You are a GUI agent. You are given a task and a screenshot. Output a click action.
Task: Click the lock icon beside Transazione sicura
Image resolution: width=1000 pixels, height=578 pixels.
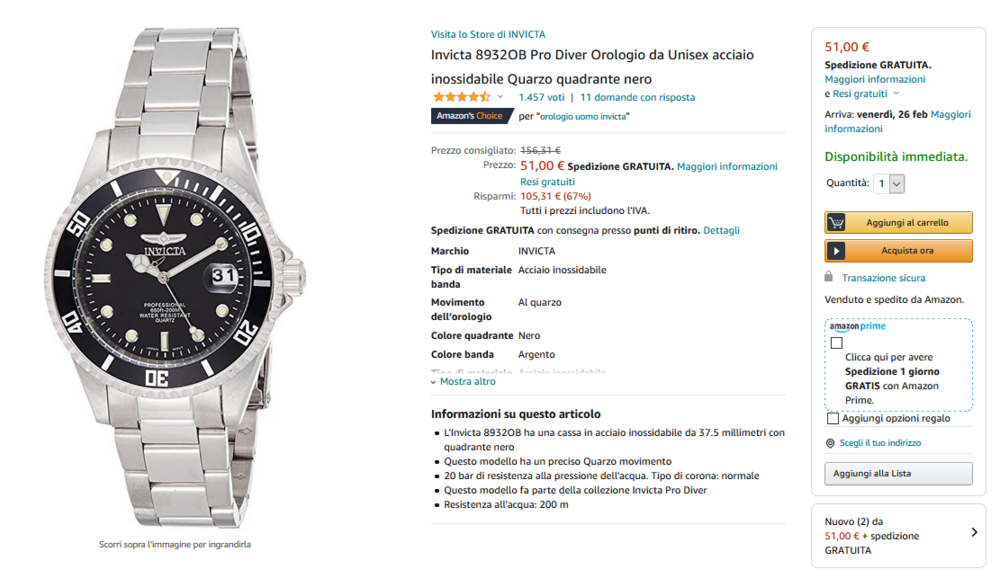point(829,277)
